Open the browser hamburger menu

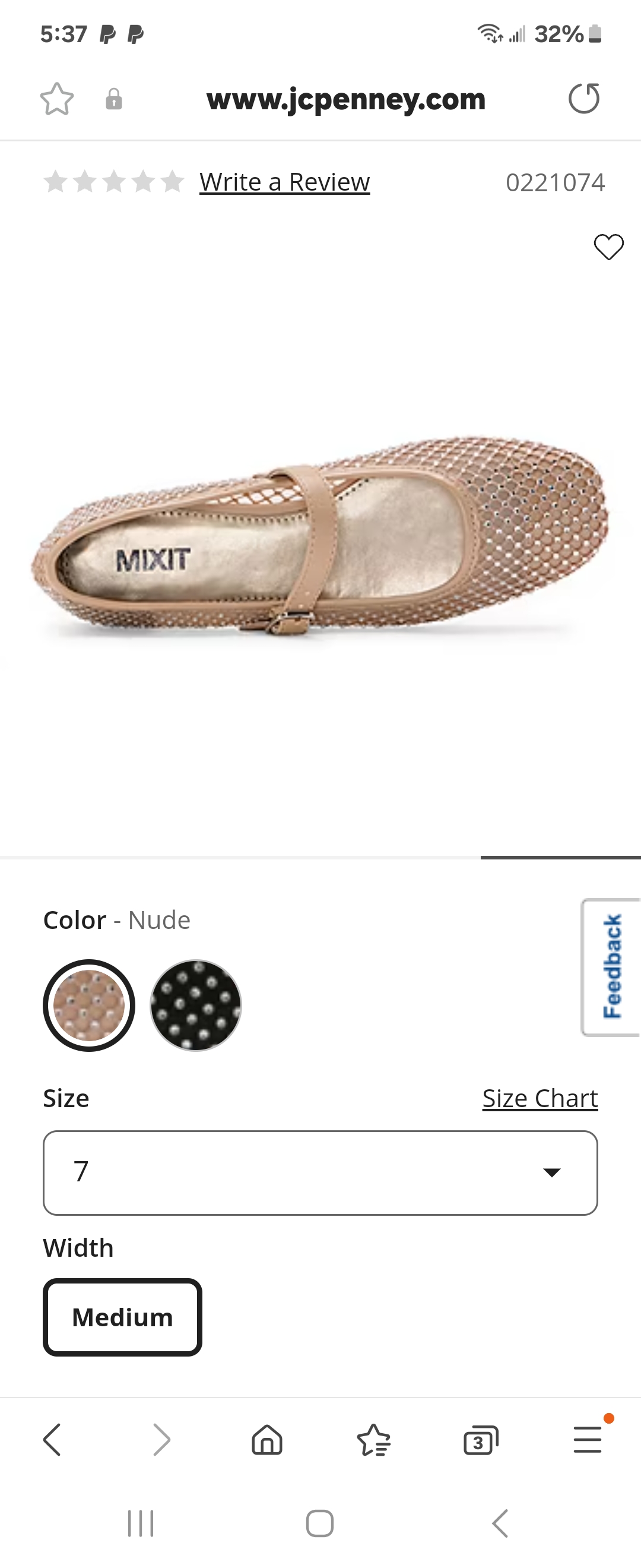pos(588,1440)
